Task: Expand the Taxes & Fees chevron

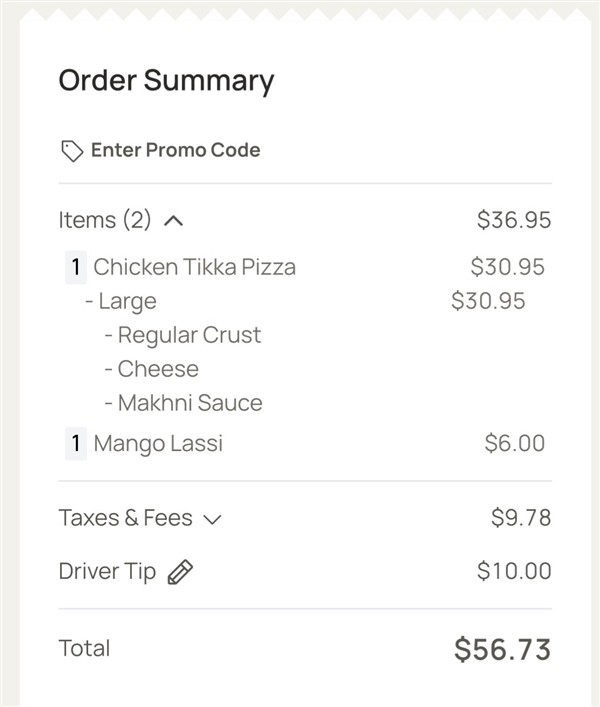Action: pos(212,519)
